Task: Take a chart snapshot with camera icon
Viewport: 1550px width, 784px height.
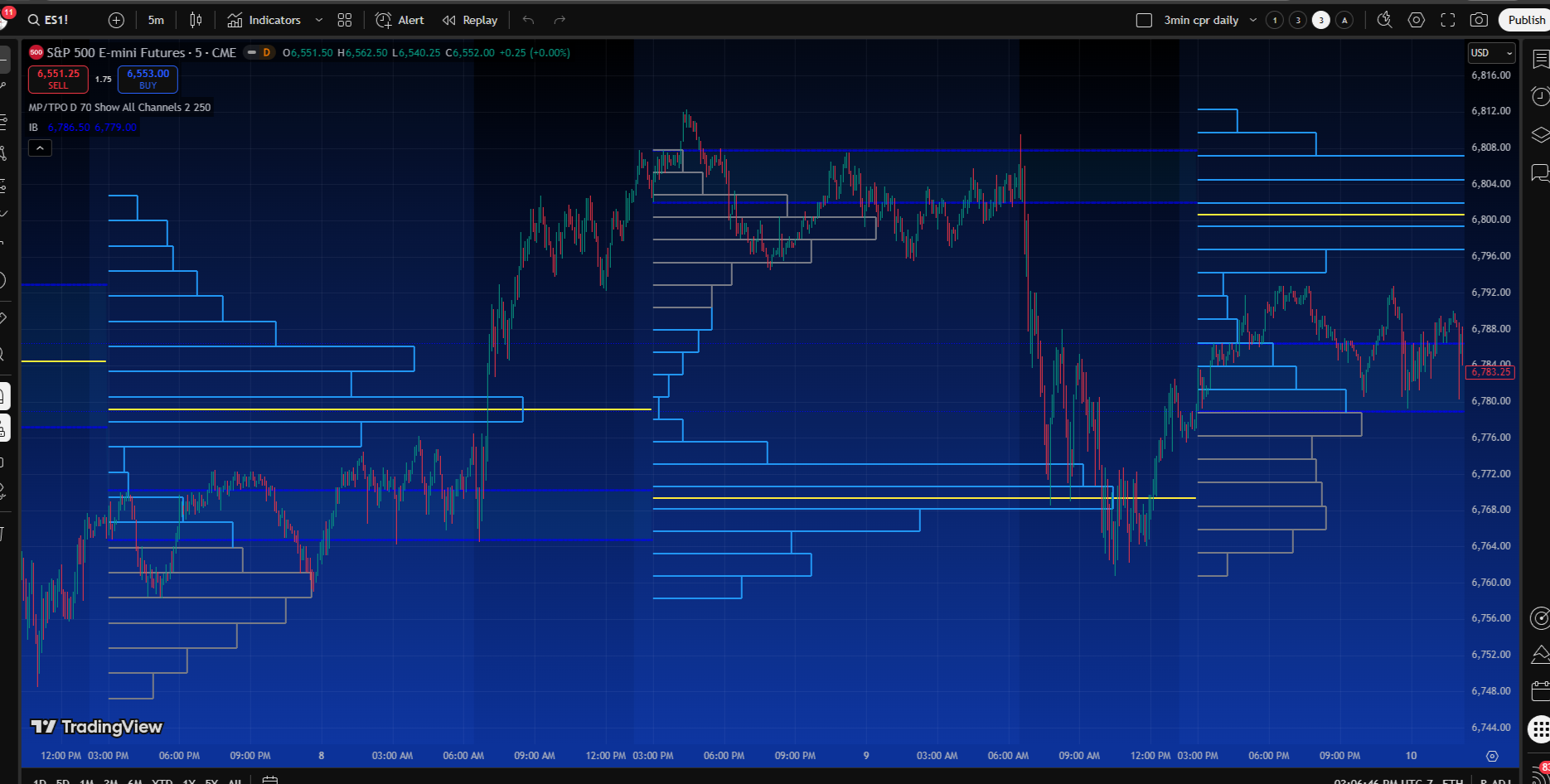Action: (x=1479, y=20)
